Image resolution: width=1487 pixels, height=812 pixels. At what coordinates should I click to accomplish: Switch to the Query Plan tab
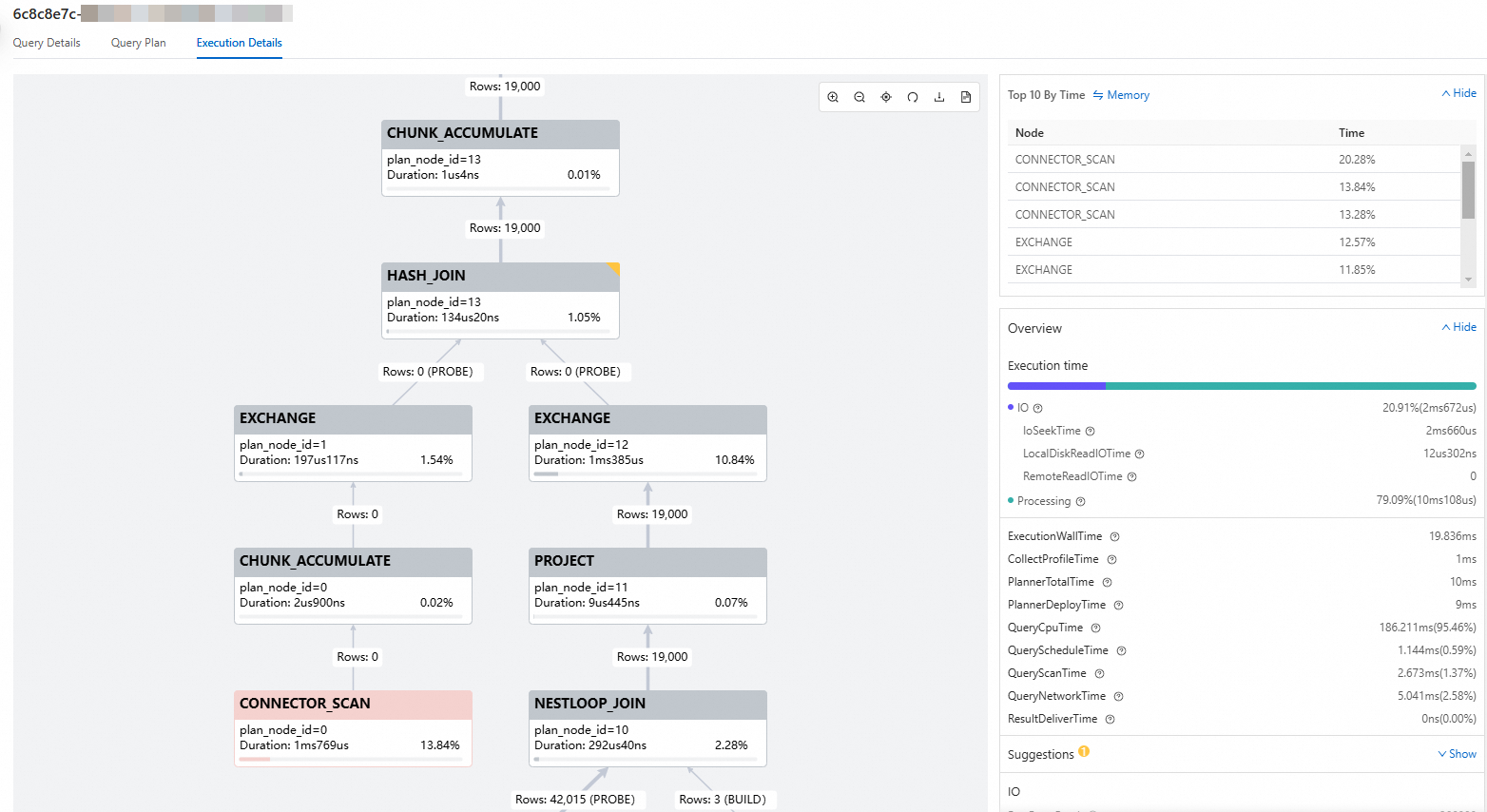[138, 43]
